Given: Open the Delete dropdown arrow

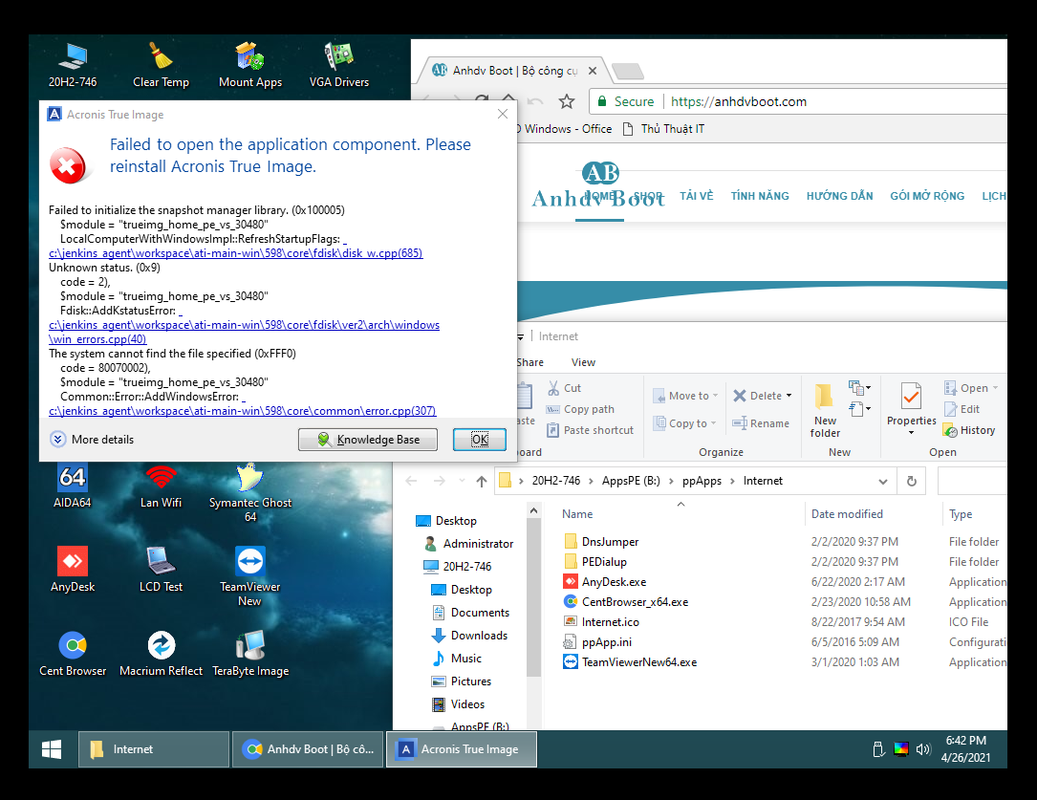Looking at the screenshot, I should [789, 395].
